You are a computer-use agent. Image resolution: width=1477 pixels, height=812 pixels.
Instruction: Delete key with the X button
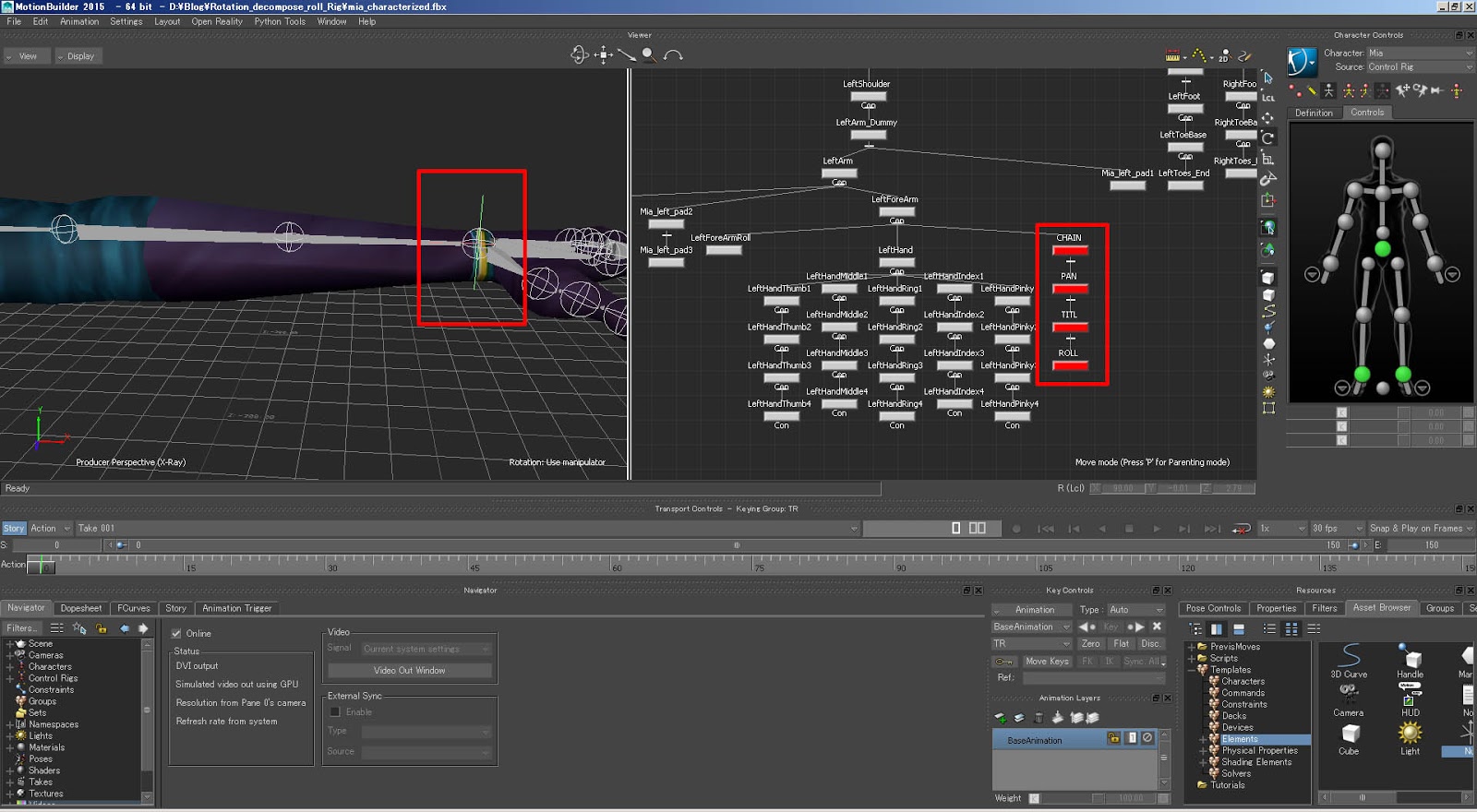pos(1157,627)
